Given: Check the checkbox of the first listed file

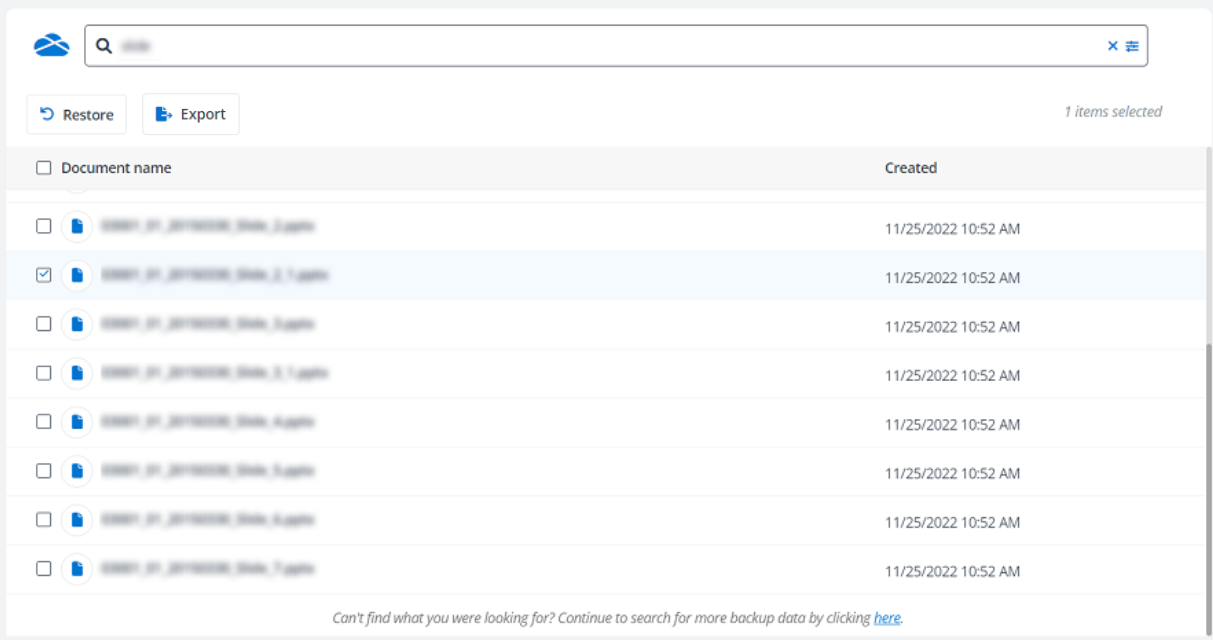Looking at the screenshot, I should [44, 226].
